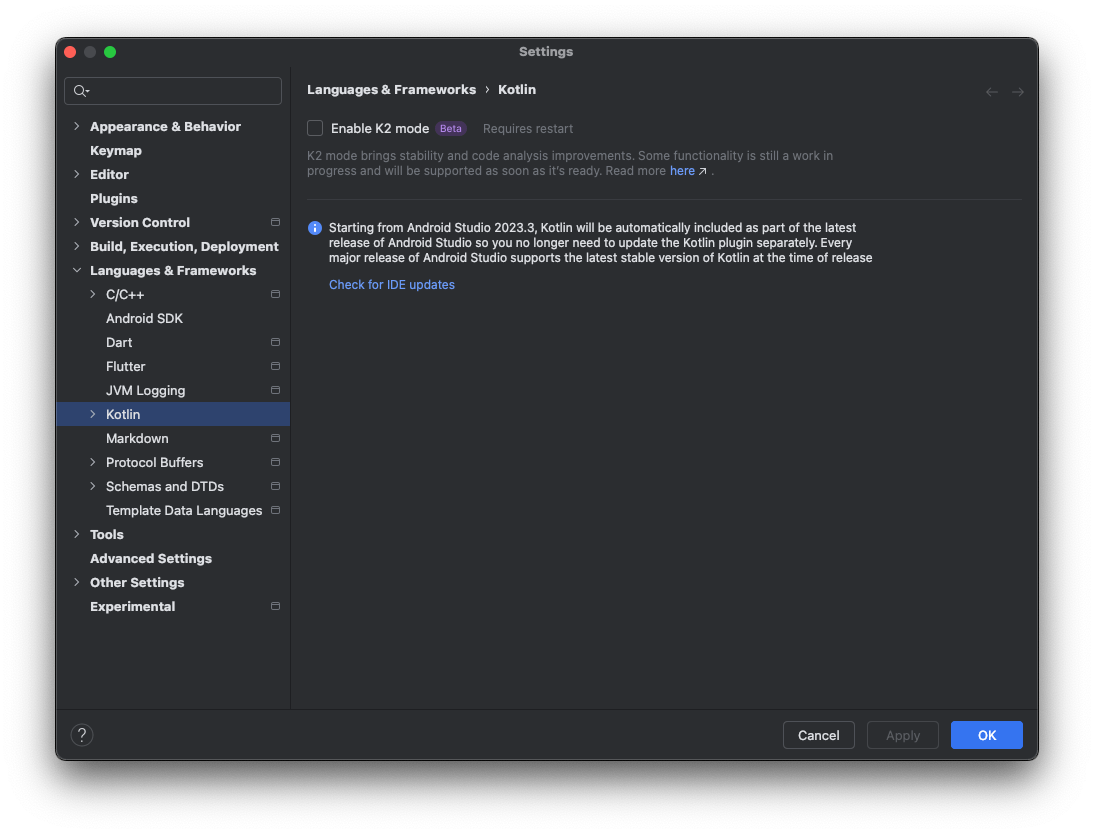Click the C/C++ project-level settings icon

click(276, 295)
